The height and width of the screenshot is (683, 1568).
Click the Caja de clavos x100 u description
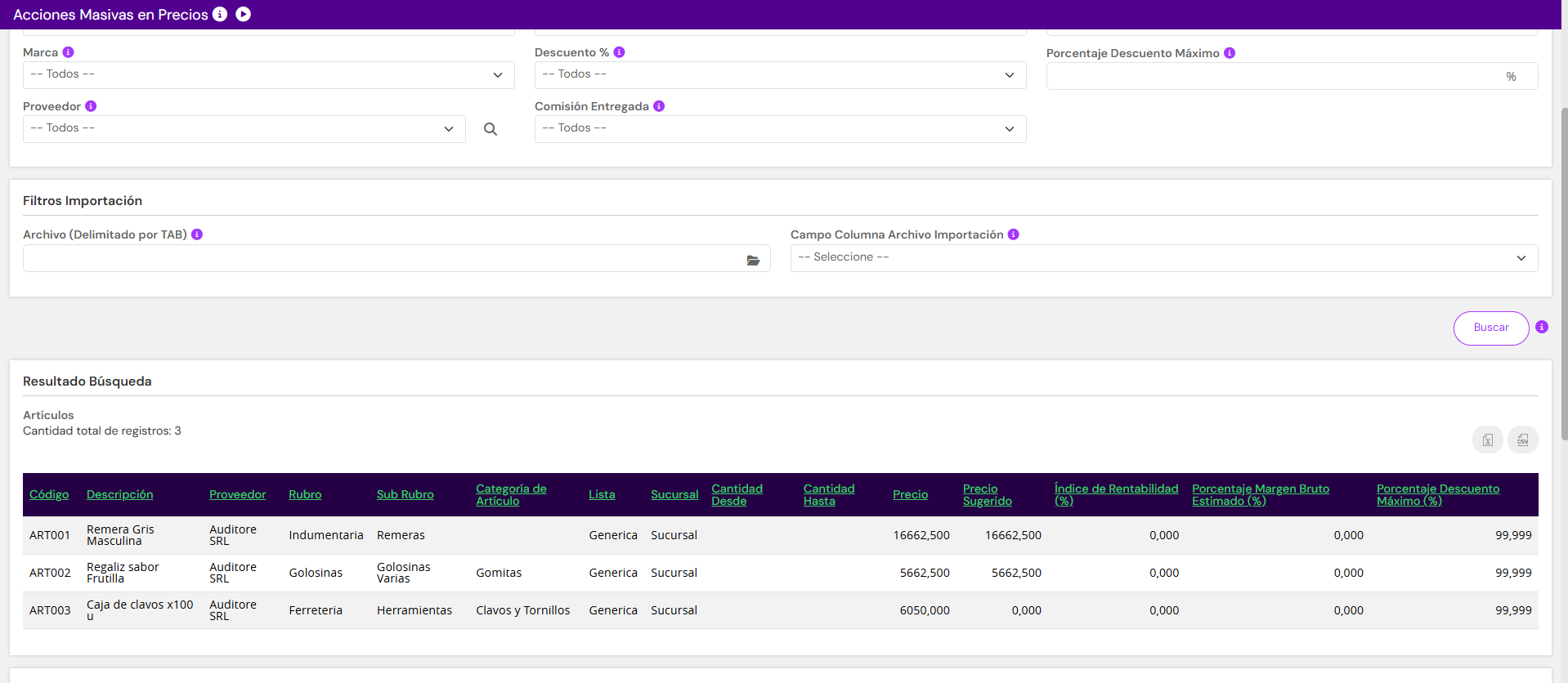pos(140,610)
